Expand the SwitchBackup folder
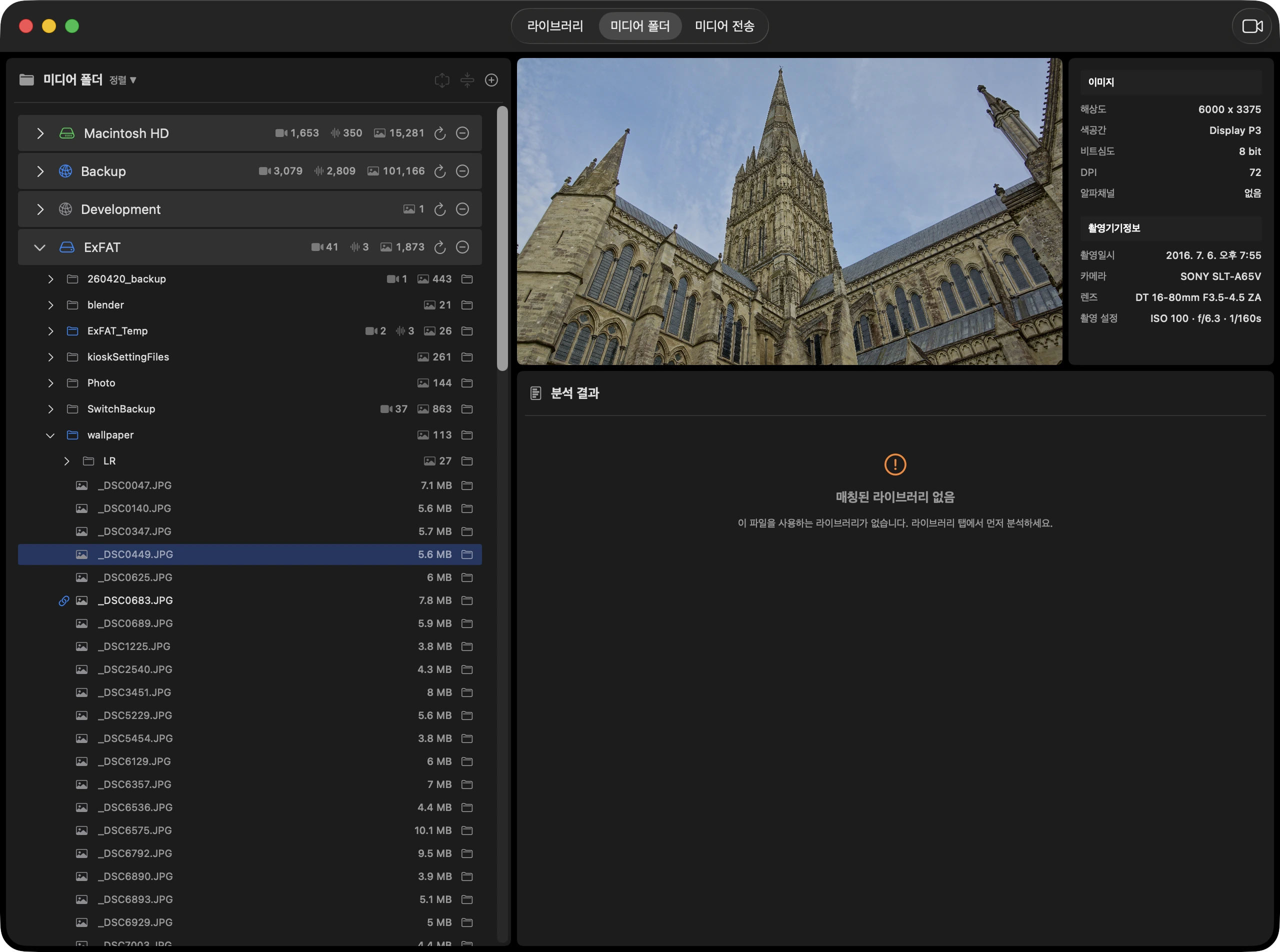Viewport: 1280px width, 952px height. coord(50,408)
